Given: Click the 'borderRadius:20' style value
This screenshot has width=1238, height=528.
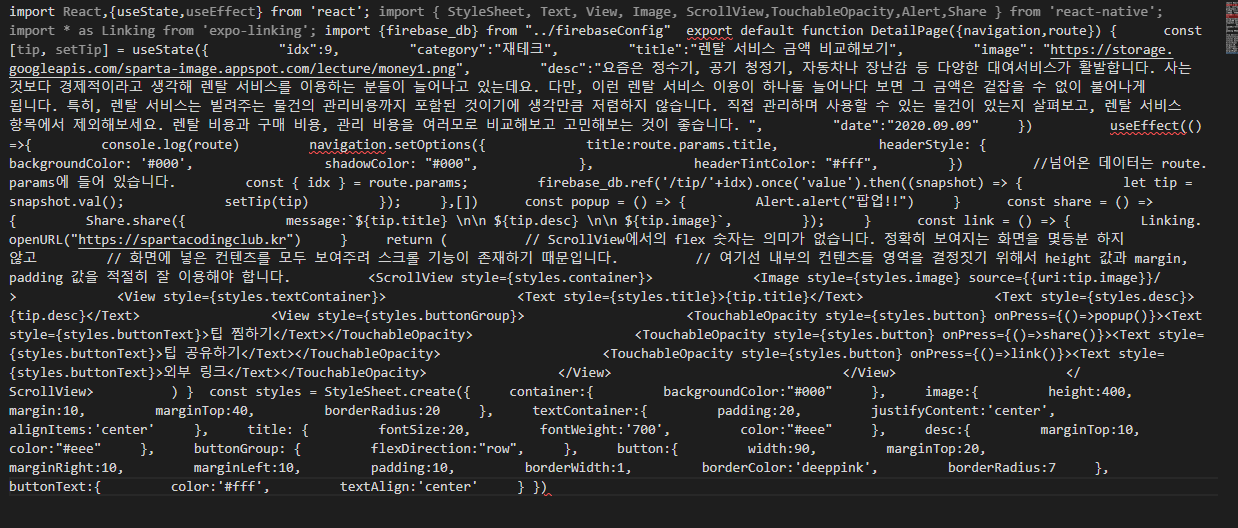Looking at the screenshot, I should coord(382,411).
